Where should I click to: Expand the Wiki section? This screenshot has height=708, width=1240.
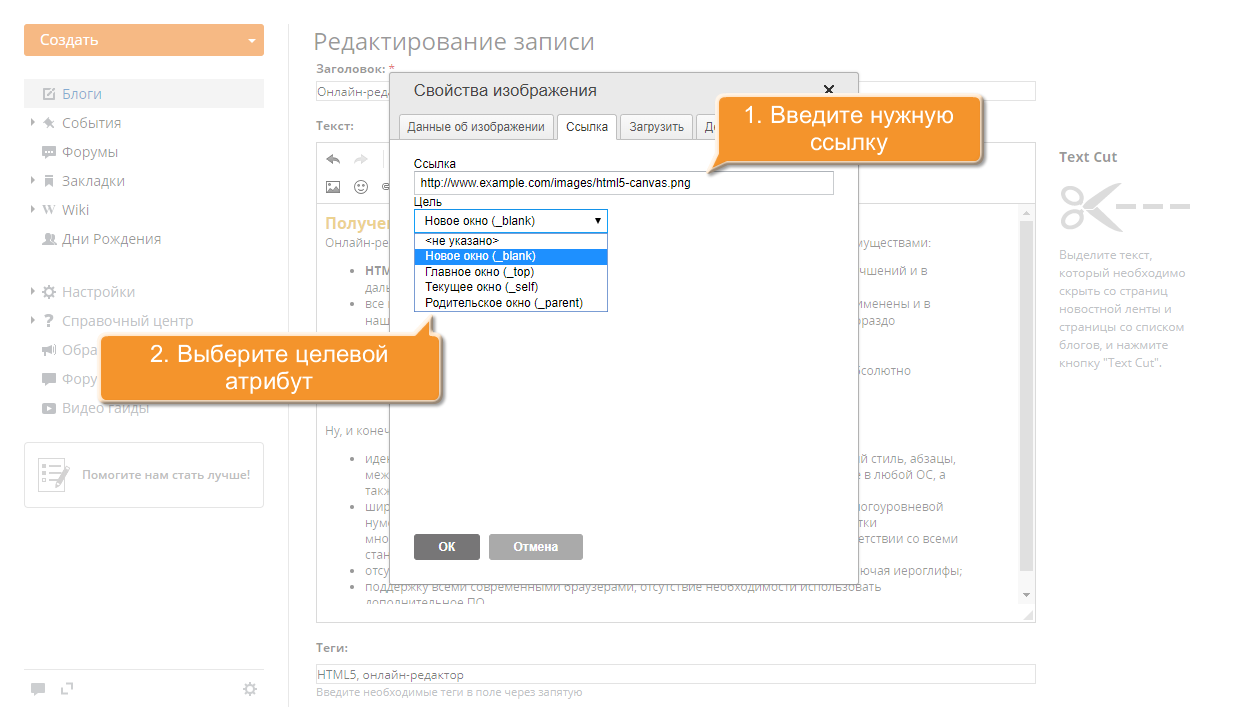32,209
